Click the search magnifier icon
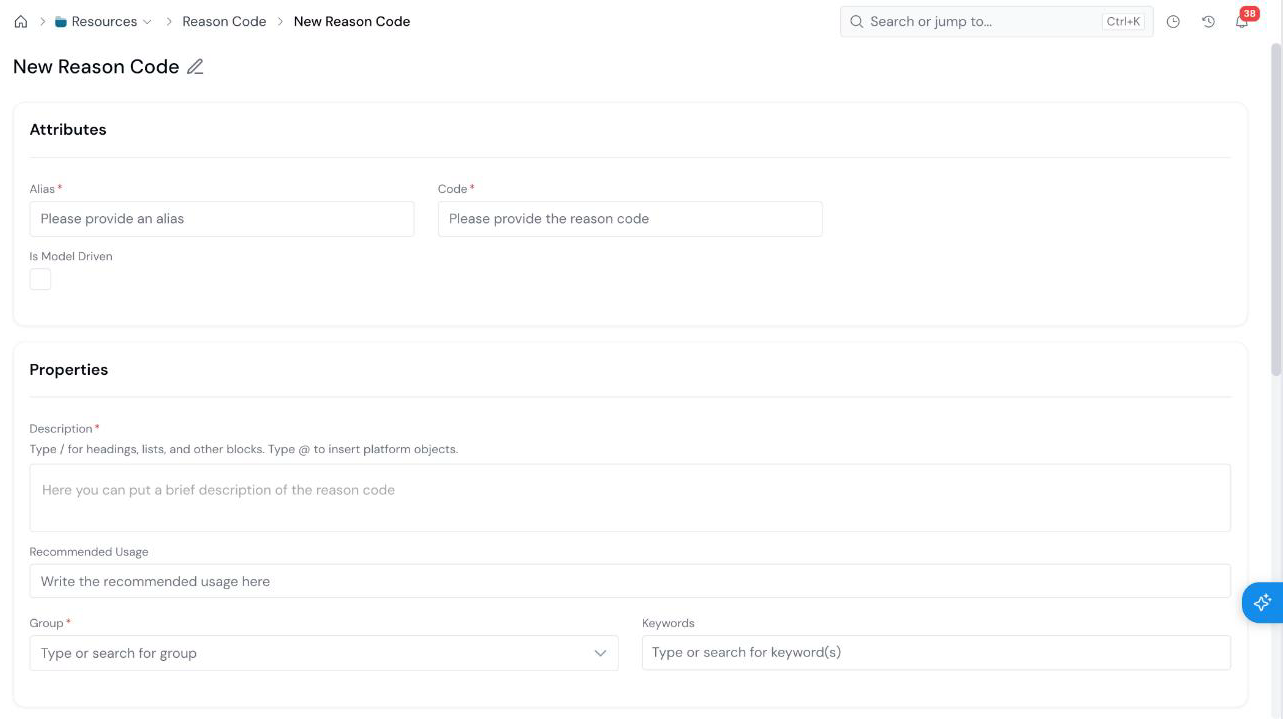Viewport: 1283px width, 719px height. [857, 21]
